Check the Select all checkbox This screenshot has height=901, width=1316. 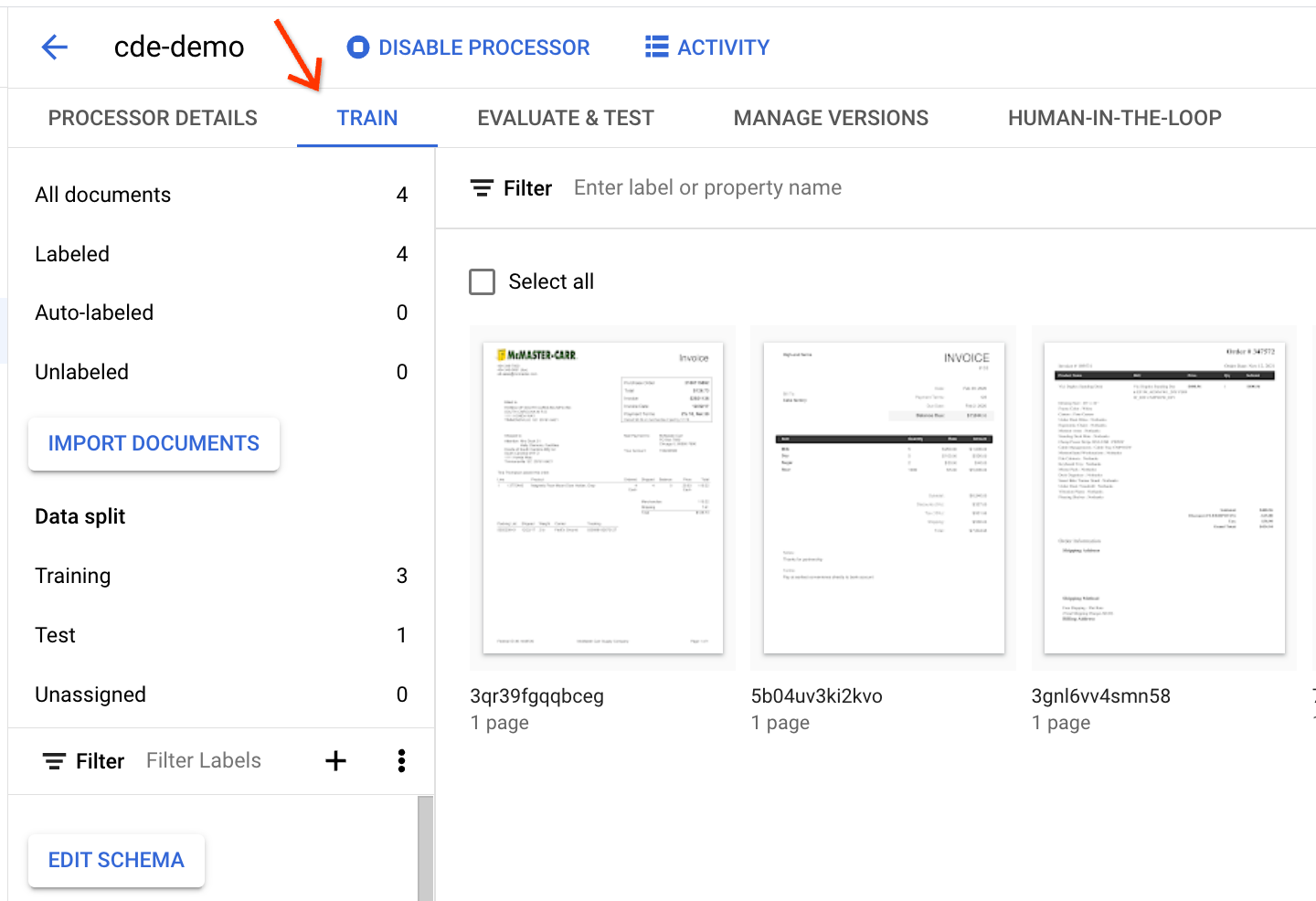[x=483, y=281]
